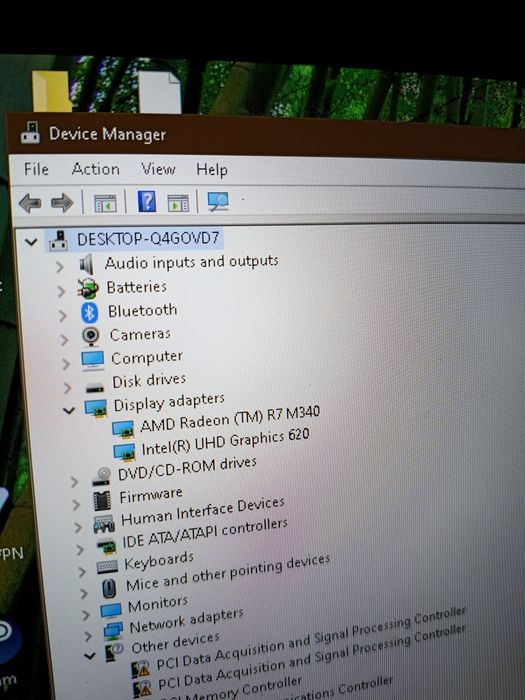Collapse the Other devices node
Image resolution: width=525 pixels, height=700 pixels.
coord(90,656)
